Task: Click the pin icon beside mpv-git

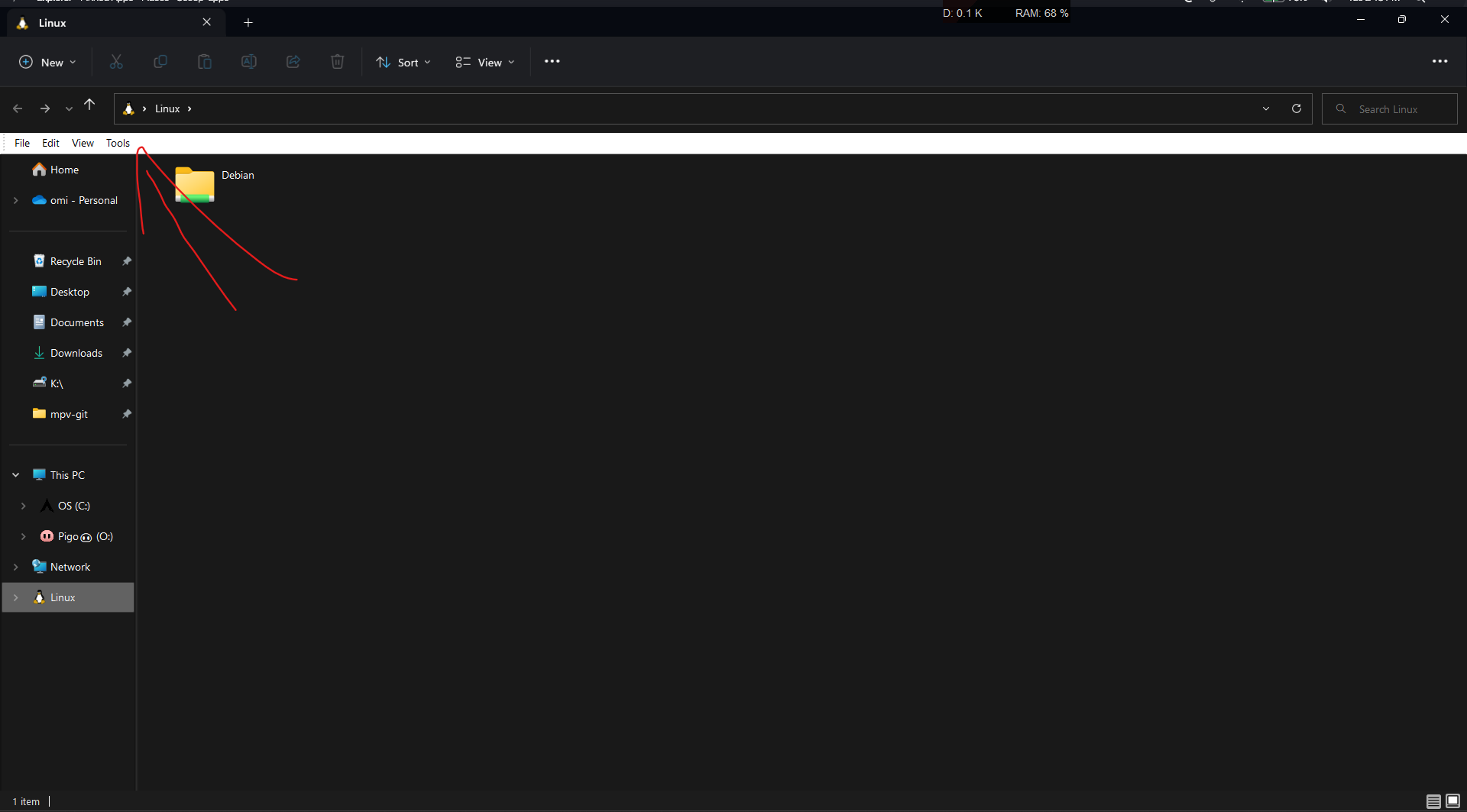Action: tap(127, 414)
